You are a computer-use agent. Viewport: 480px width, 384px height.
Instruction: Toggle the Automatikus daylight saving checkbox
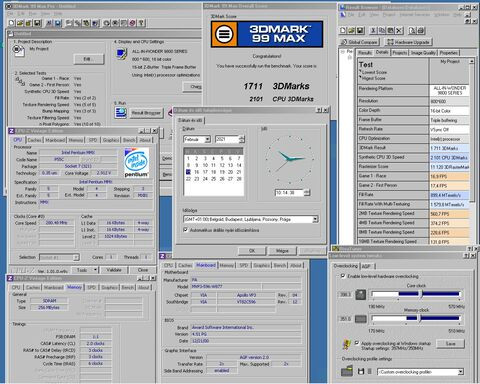pyautogui.click(x=186, y=230)
